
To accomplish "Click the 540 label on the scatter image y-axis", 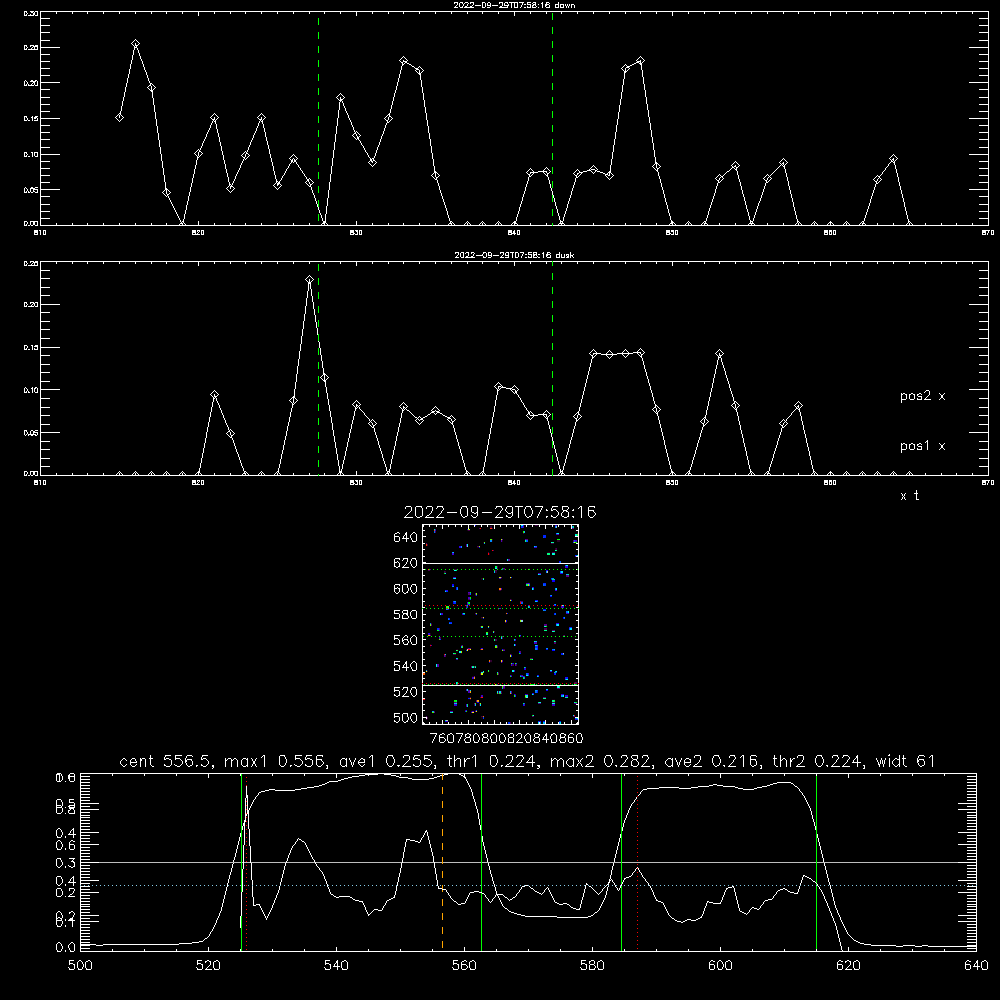I will tap(406, 666).
